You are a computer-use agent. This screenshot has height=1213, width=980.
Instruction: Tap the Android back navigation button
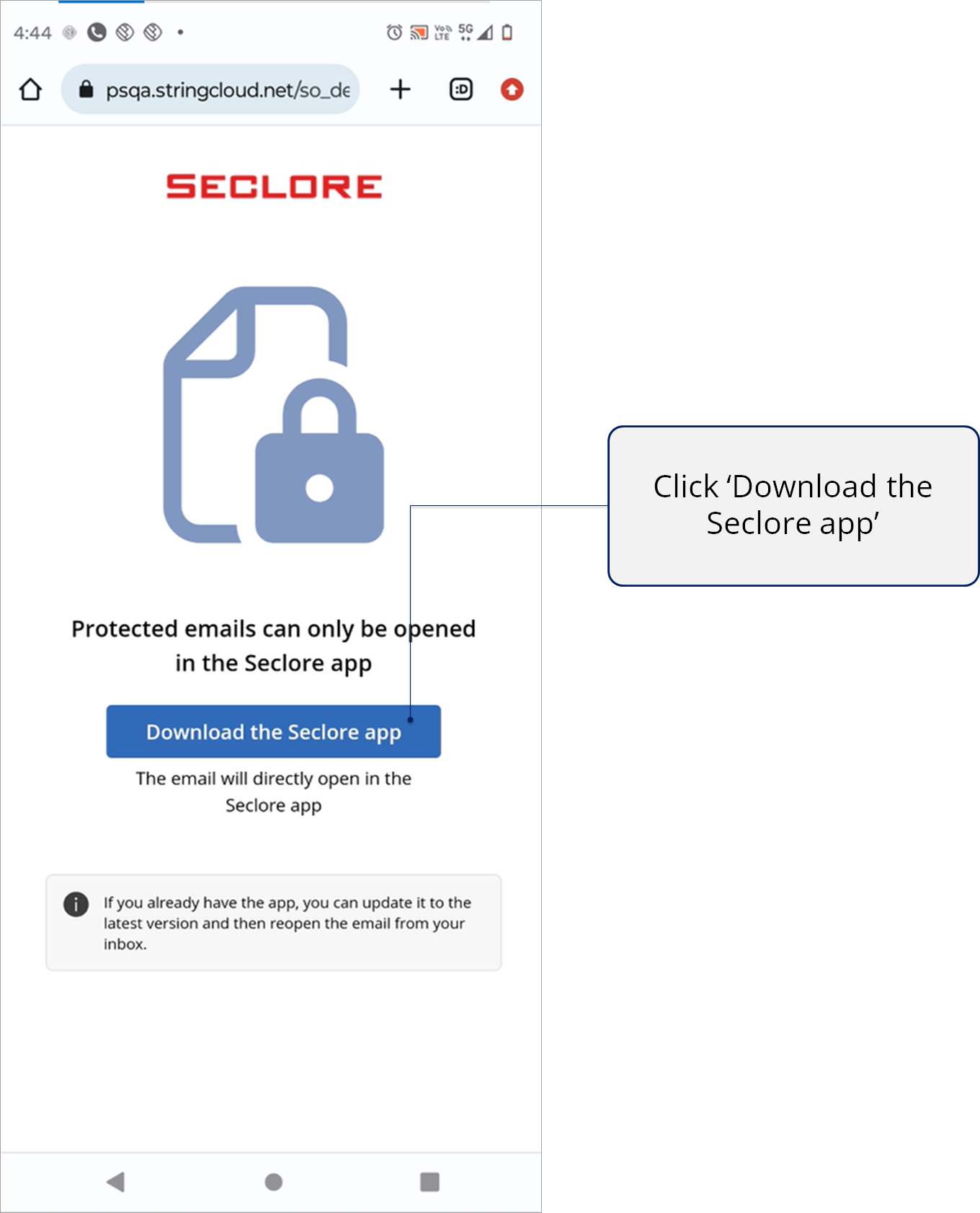tap(115, 1182)
